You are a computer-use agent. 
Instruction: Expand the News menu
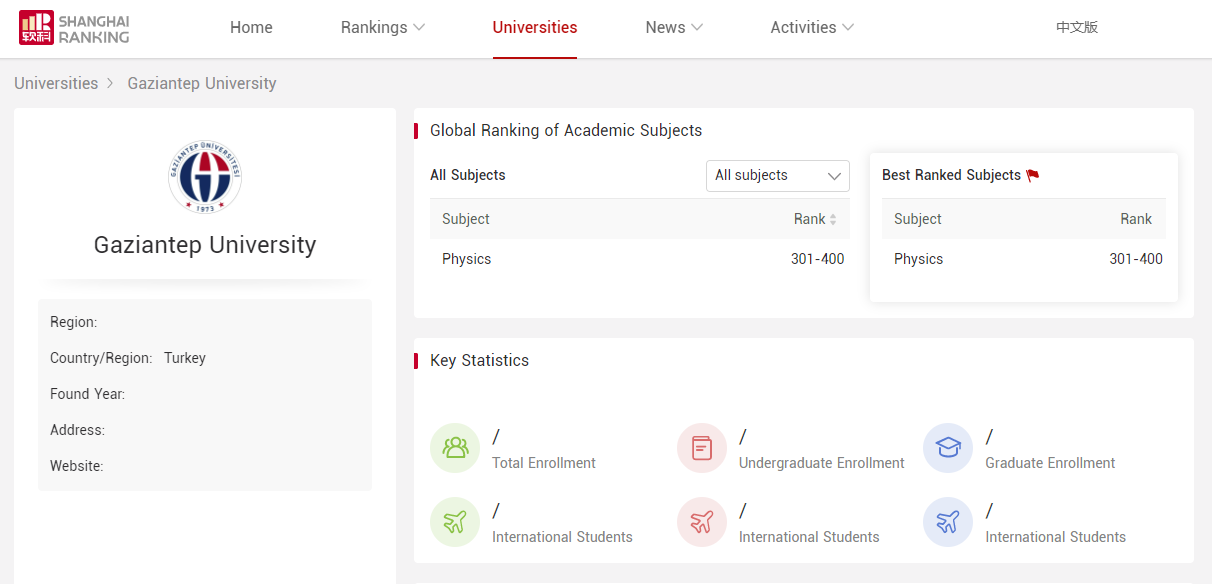click(x=673, y=28)
